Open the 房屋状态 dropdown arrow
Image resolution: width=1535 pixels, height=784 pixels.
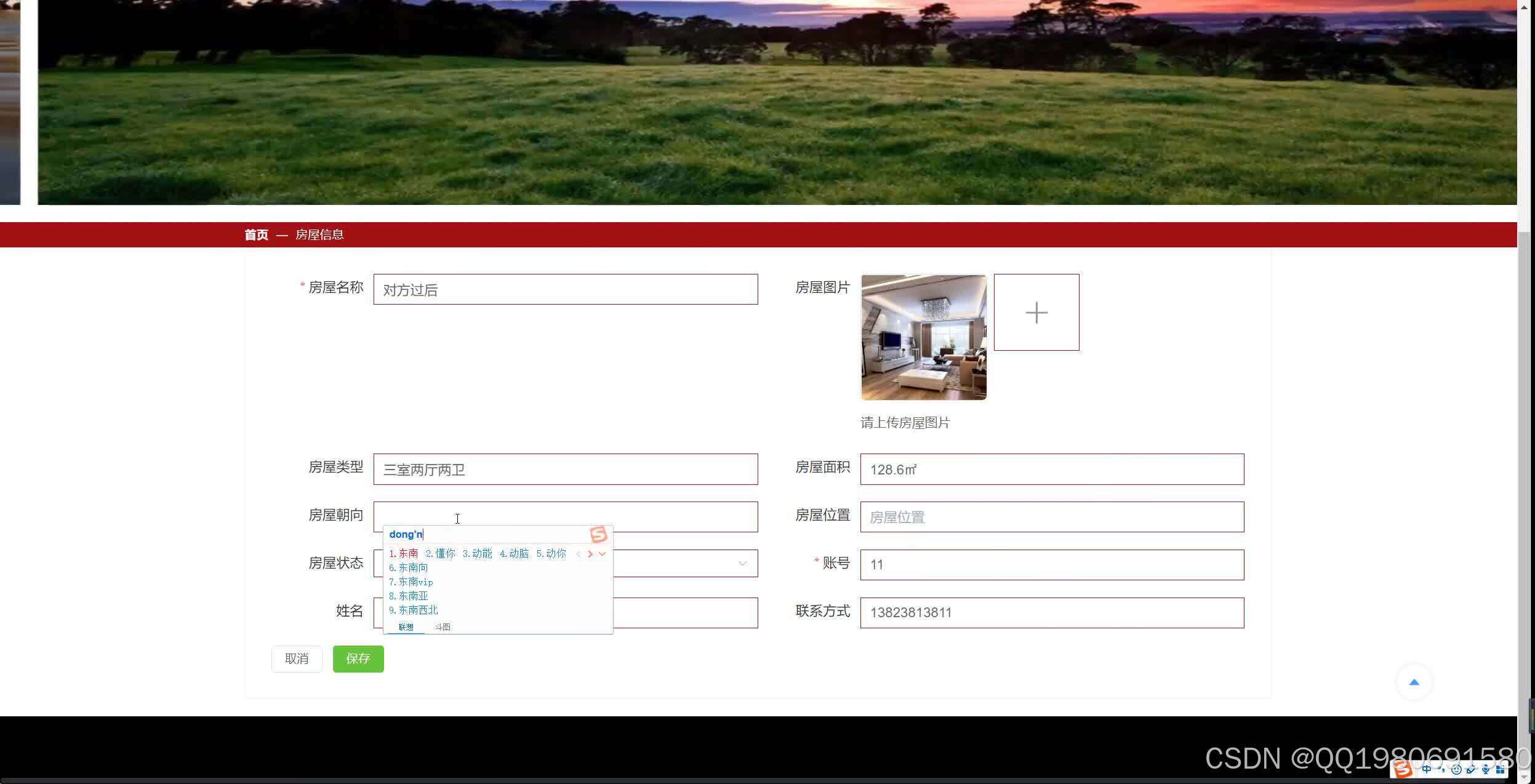(742, 564)
